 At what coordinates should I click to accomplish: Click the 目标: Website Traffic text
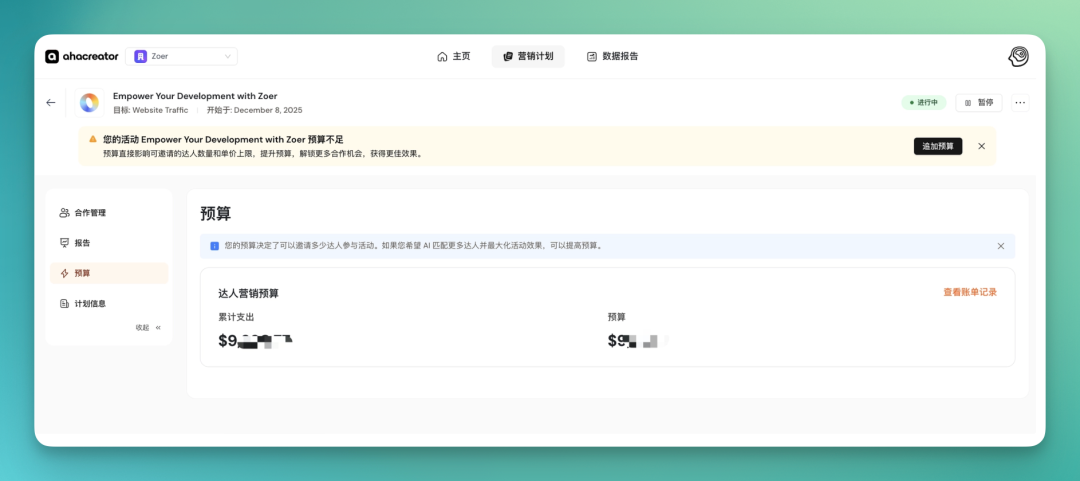150,110
